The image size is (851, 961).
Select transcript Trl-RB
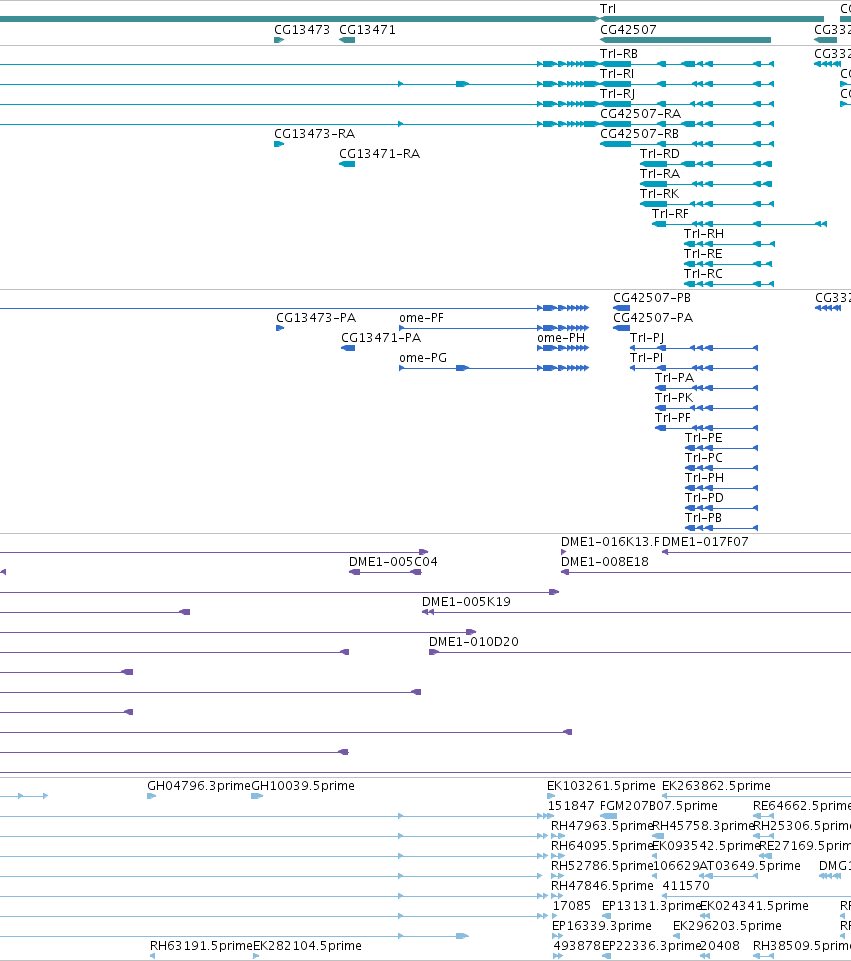pyautogui.click(x=686, y=64)
